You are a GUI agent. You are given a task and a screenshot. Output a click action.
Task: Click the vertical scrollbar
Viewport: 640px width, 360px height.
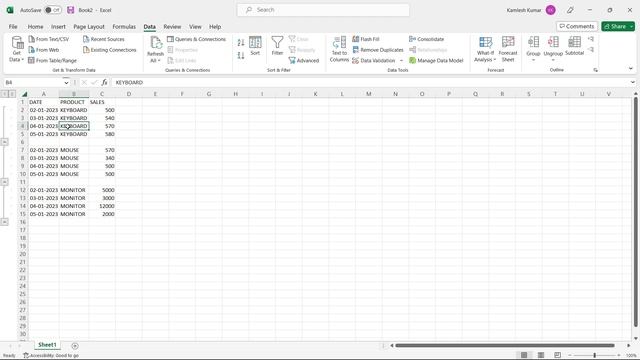pyautogui.click(x=636, y=212)
